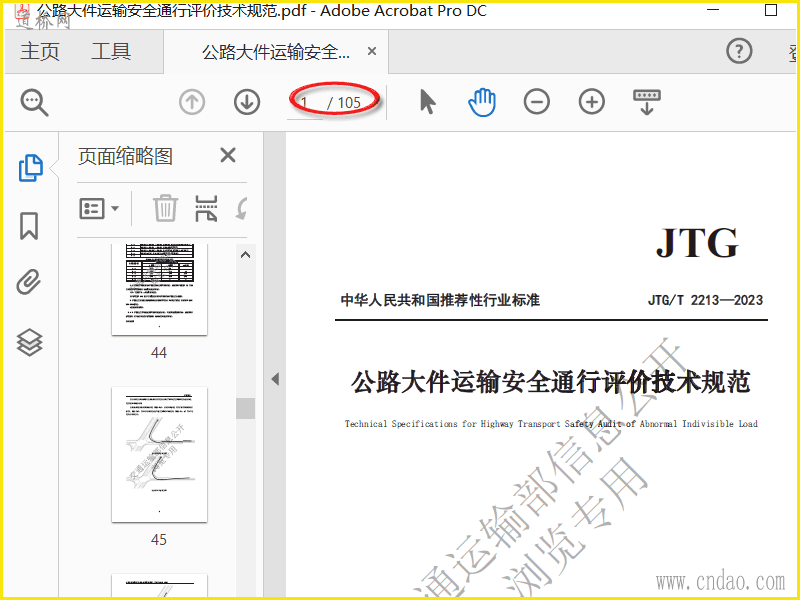Close the 公路大件运输安全... document tab

pyautogui.click(x=372, y=51)
